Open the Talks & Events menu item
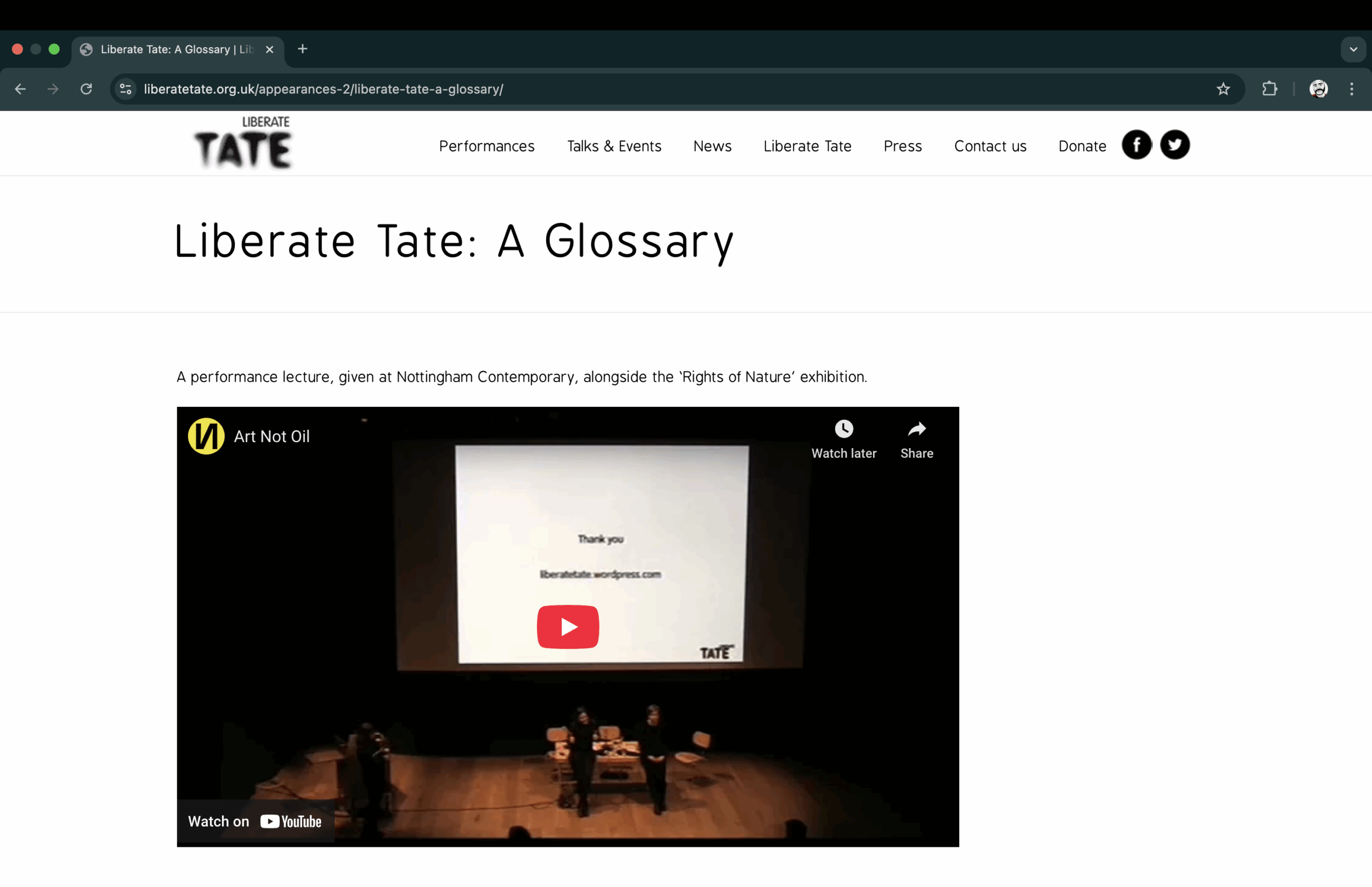 coord(614,146)
